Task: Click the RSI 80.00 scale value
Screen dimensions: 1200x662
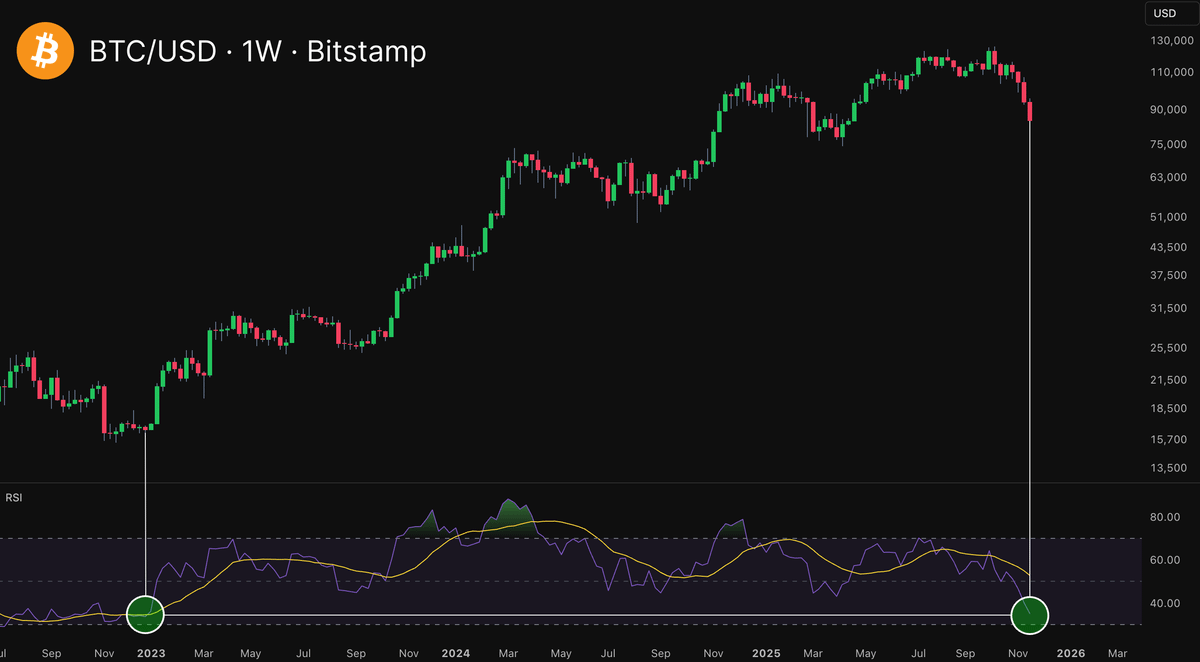Action: click(x=1166, y=517)
